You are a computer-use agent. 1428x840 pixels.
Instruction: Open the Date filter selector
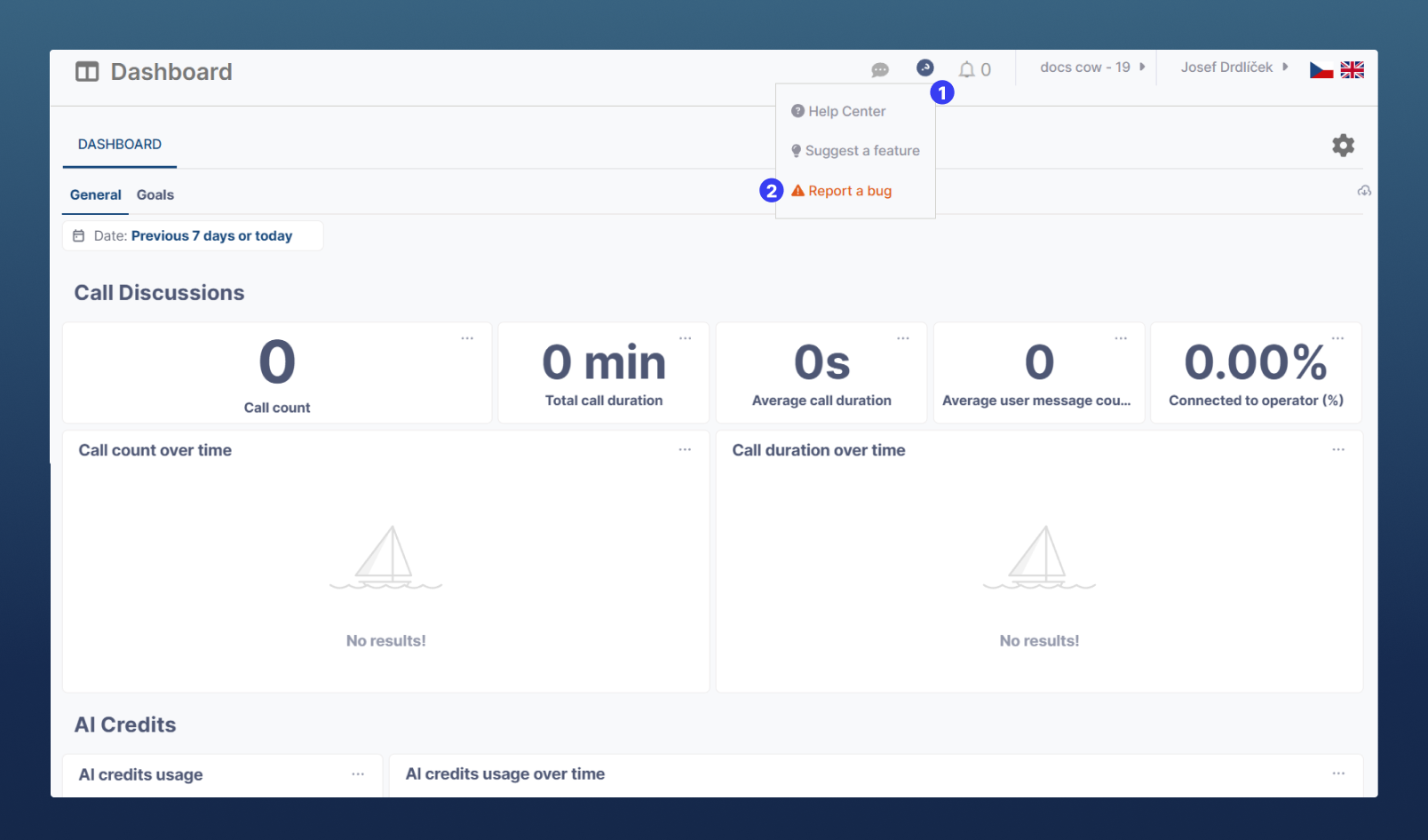pos(193,236)
